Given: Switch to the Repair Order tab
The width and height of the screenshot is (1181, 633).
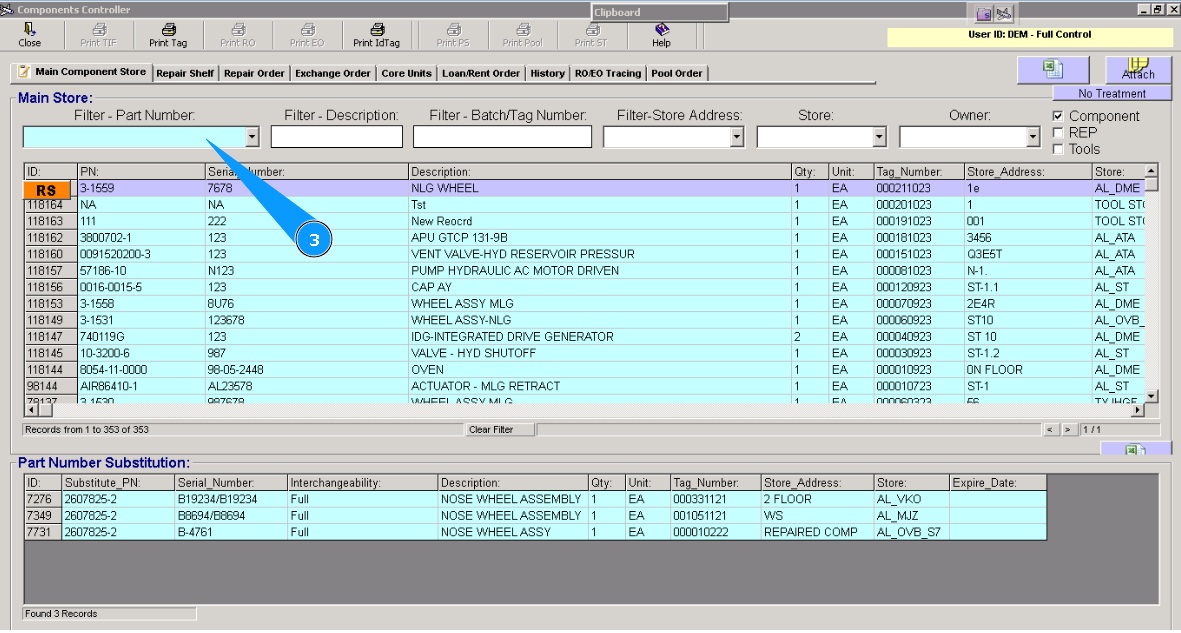Looking at the screenshot, I should pyautogui.click(x=254, y=73).
